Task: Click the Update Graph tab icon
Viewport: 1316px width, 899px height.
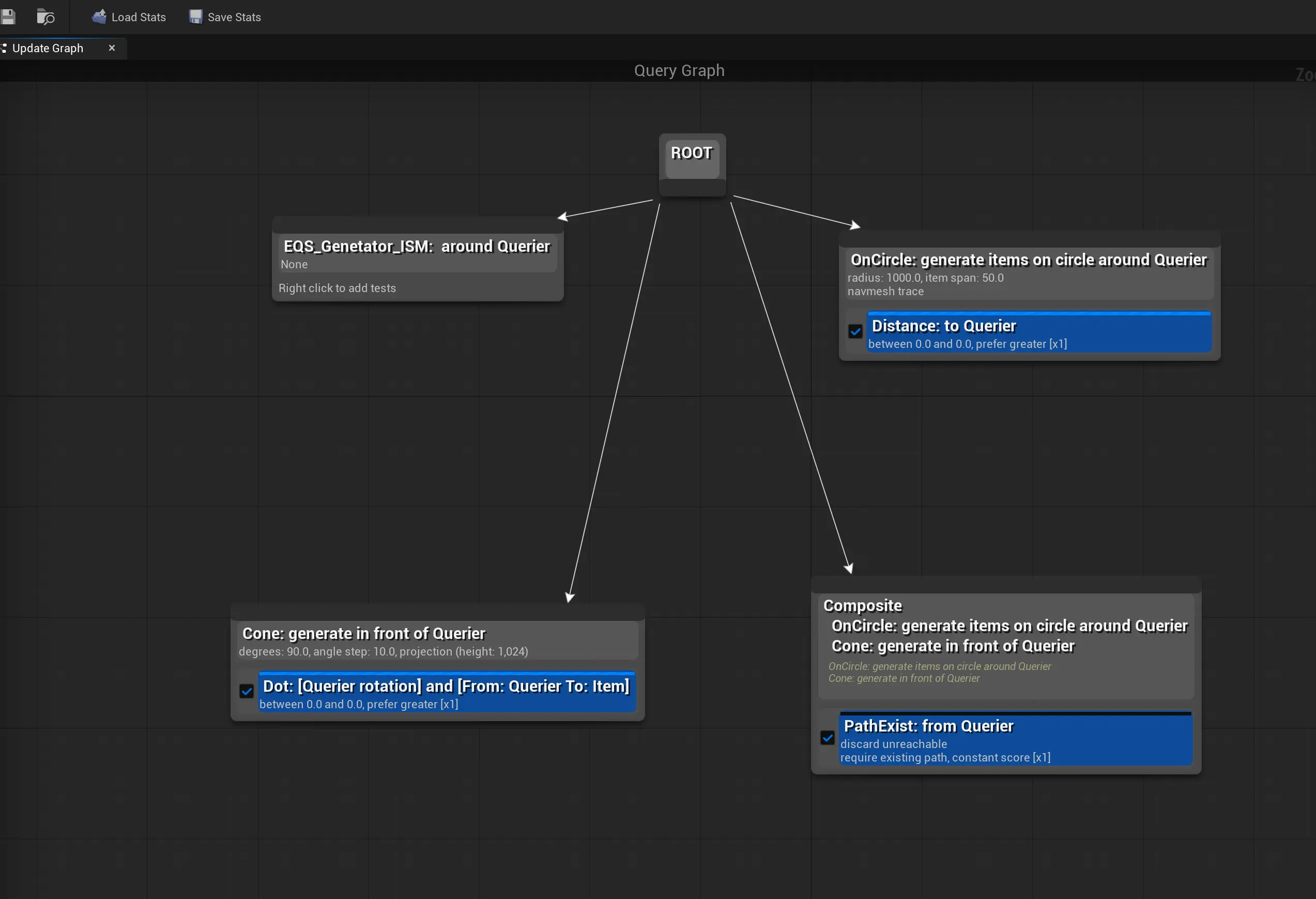Action: tap(4, 48)
